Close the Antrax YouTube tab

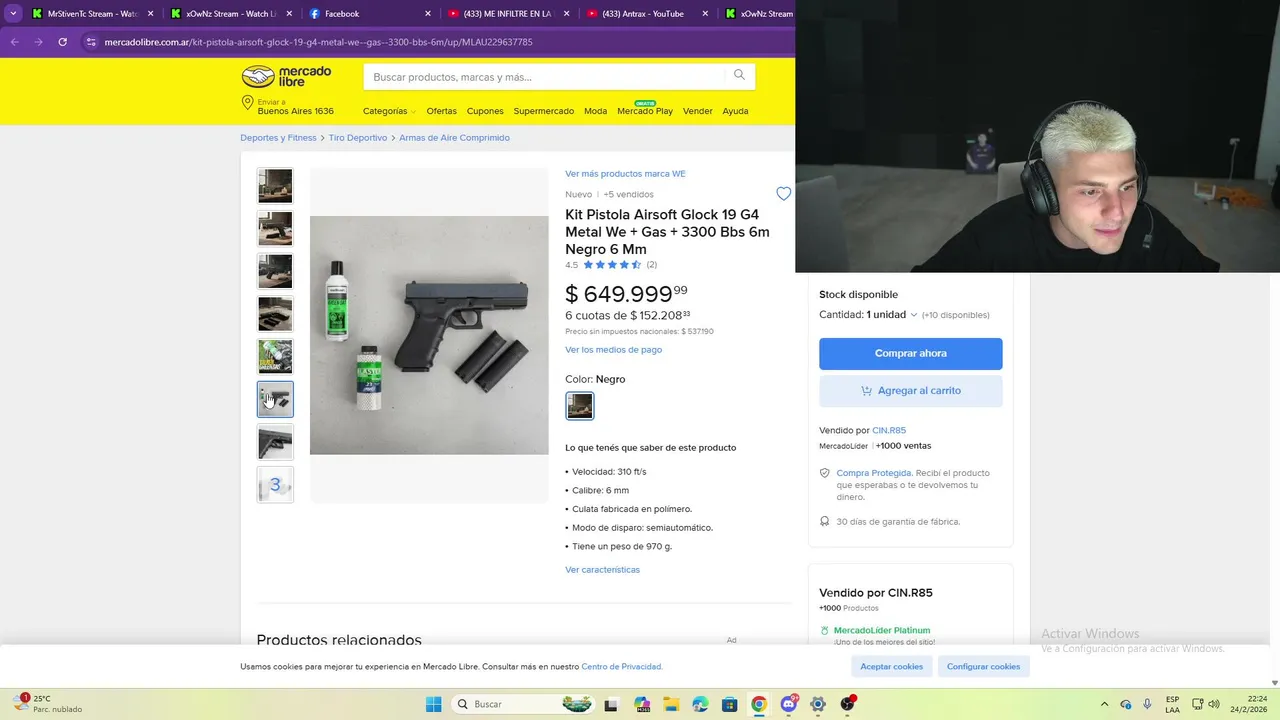pyautogui.click(x=705, y=14)
